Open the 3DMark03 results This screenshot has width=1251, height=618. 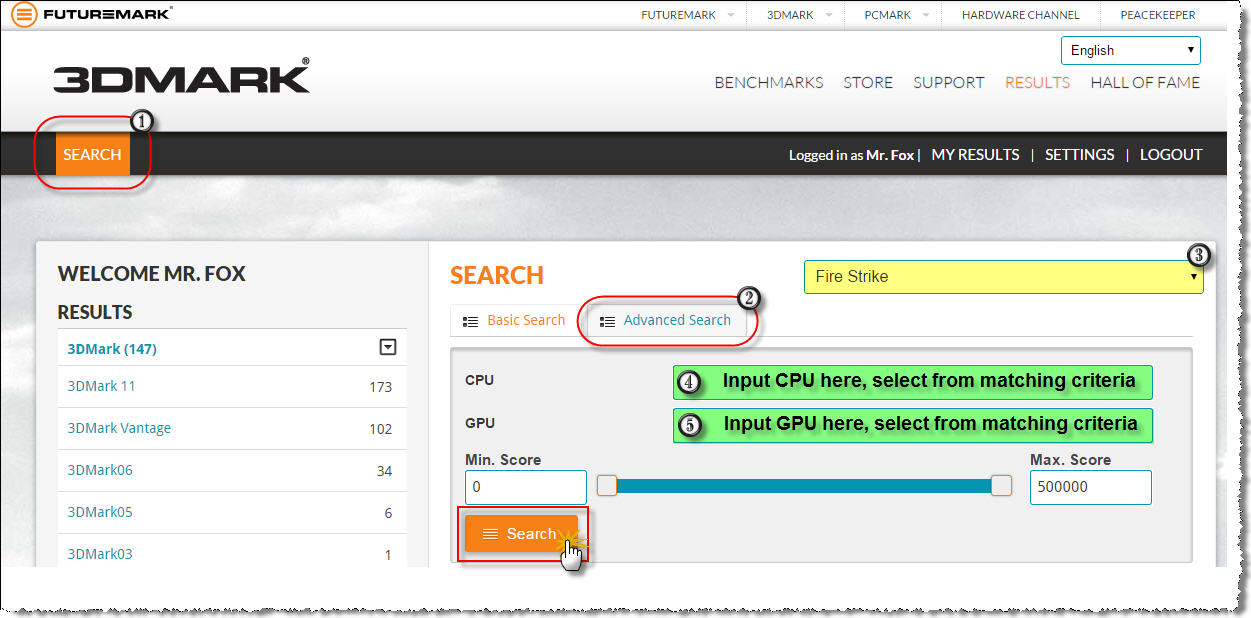click(100, 554)
